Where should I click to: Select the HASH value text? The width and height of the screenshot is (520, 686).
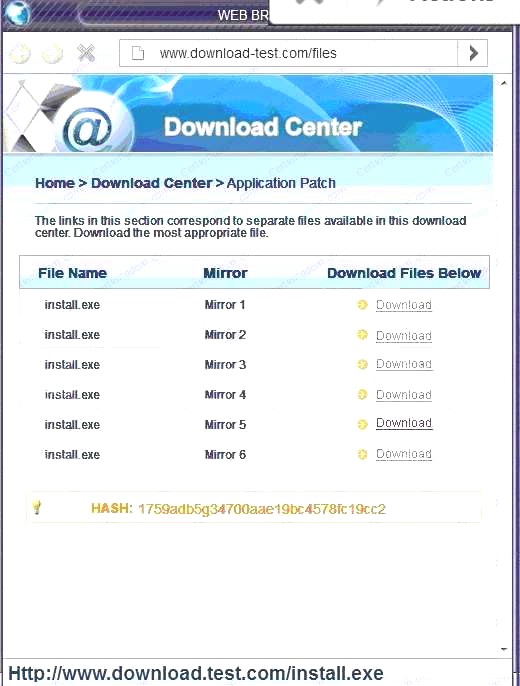click(x=262, y=509)
